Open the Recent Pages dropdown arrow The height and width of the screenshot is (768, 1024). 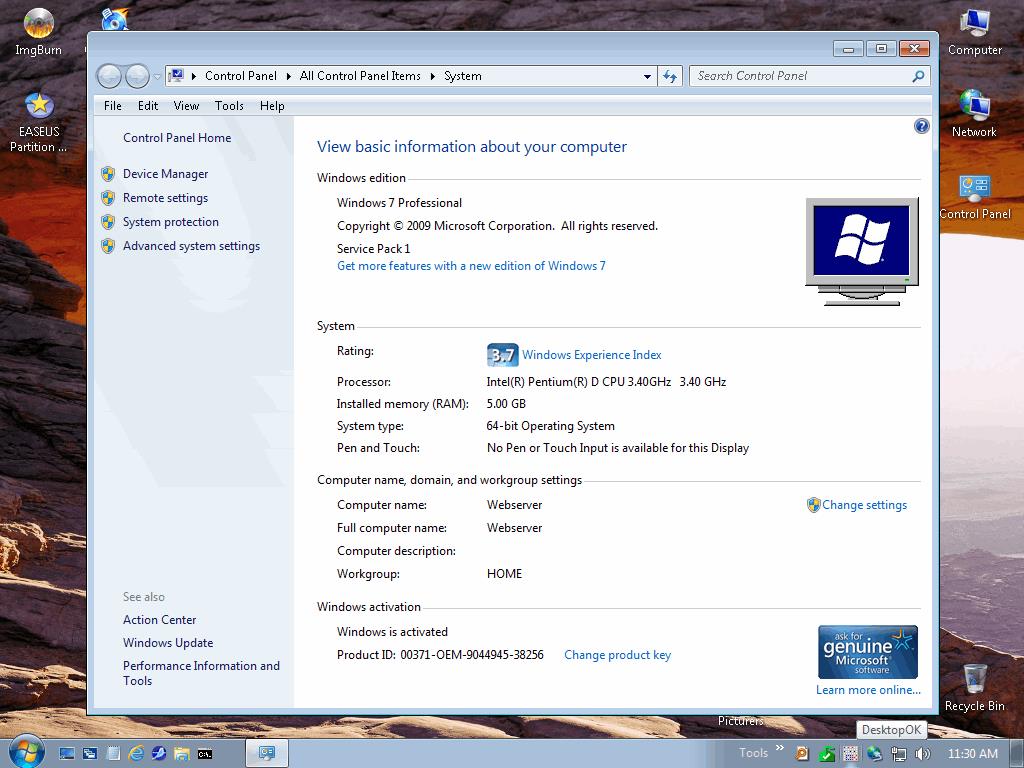pyautogui.click(x=157, y=76)
